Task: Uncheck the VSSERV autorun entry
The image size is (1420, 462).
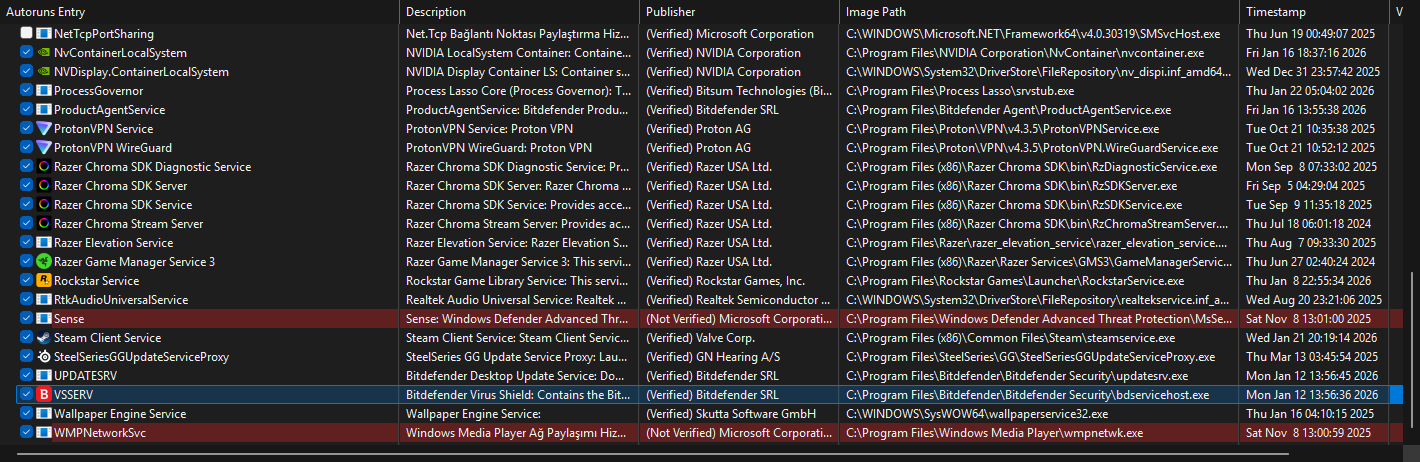Action: (x=26, y=395)
